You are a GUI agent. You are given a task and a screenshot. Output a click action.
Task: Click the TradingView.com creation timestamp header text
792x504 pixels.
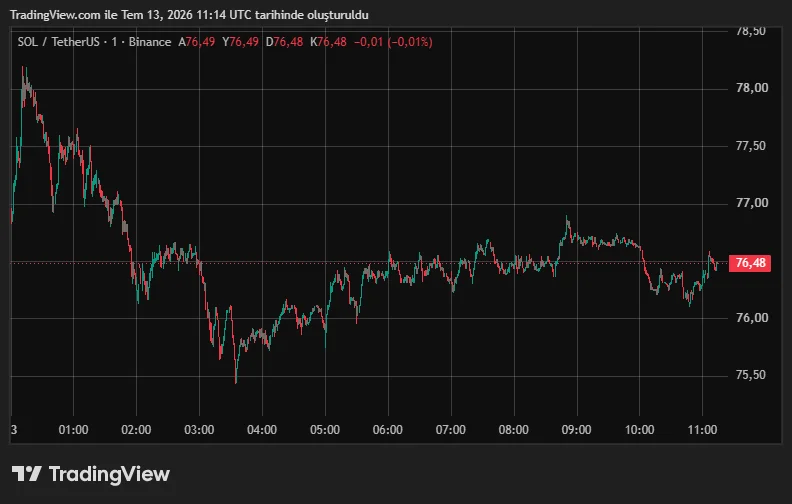click(x=189, y=15)
